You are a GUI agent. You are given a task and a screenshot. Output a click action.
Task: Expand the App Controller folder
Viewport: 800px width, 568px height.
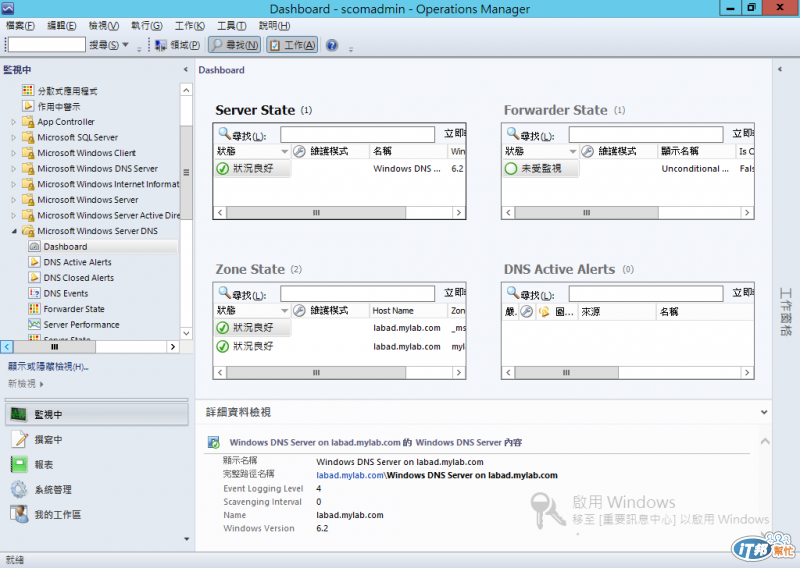point(14,122)
